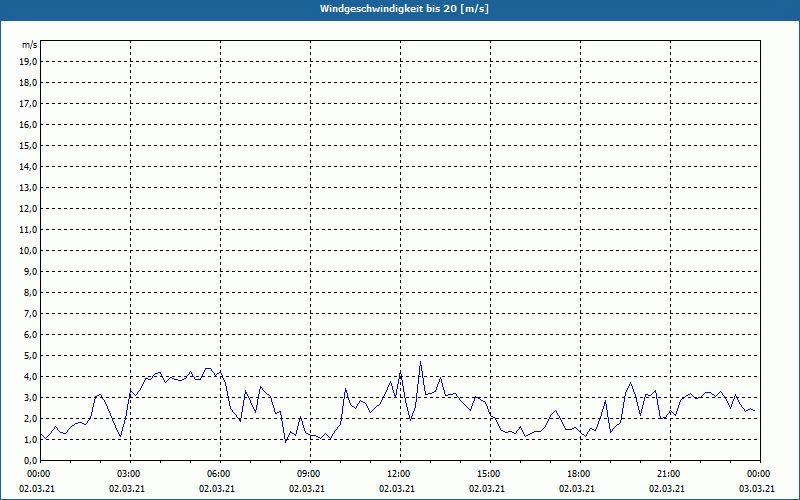Select the 15,0 y-axis tick label
Screen dimensions: 800x500
pyautogui.click(x=29, y=146)
